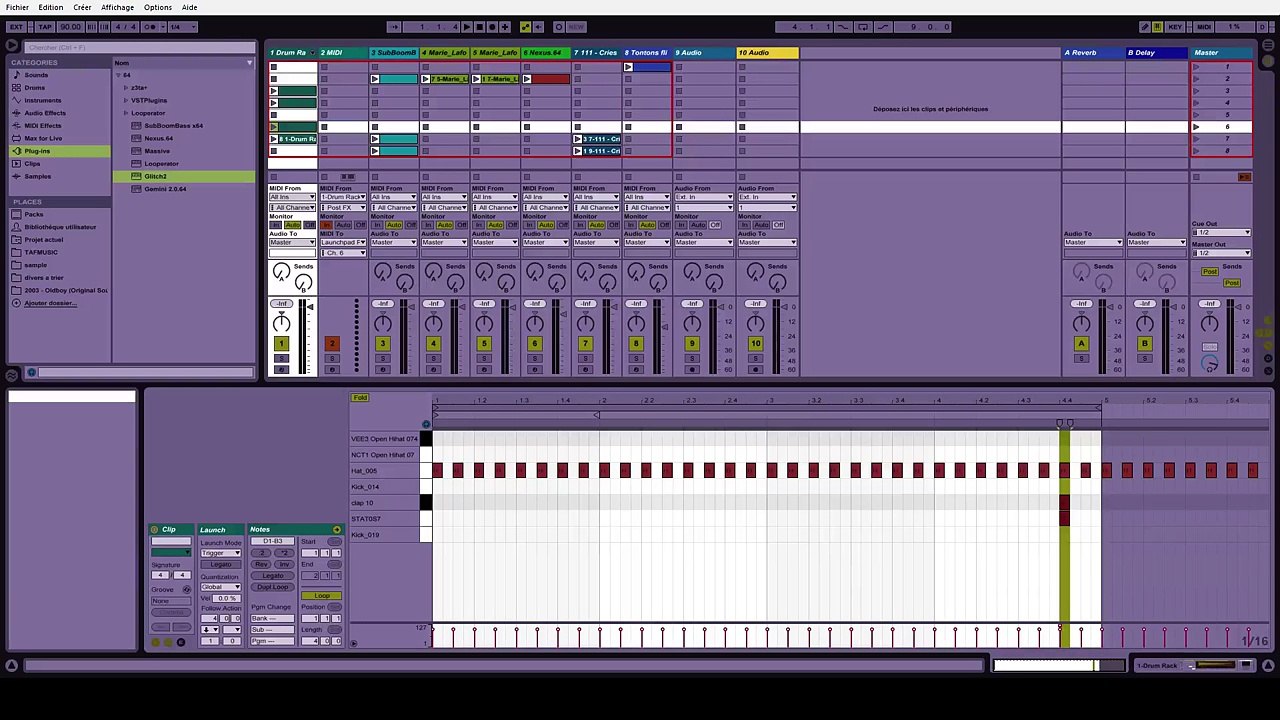This screenshot has width=1280, height=720.
Task: Launch the '7-111 - Cri' clip in track 7
Action: [x=578, y=139]
